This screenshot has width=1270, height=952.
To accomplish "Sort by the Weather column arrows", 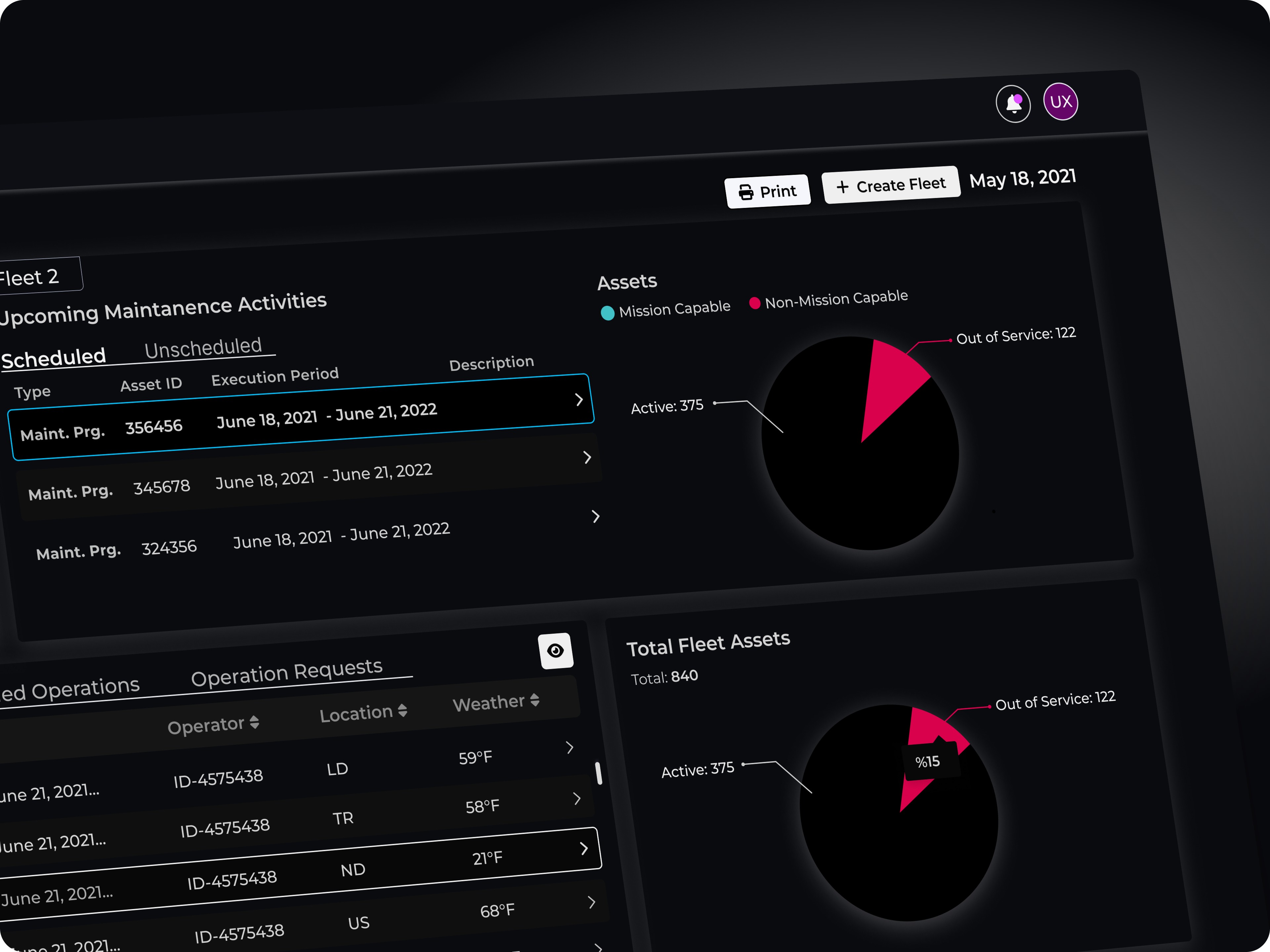I will (534, 699).
